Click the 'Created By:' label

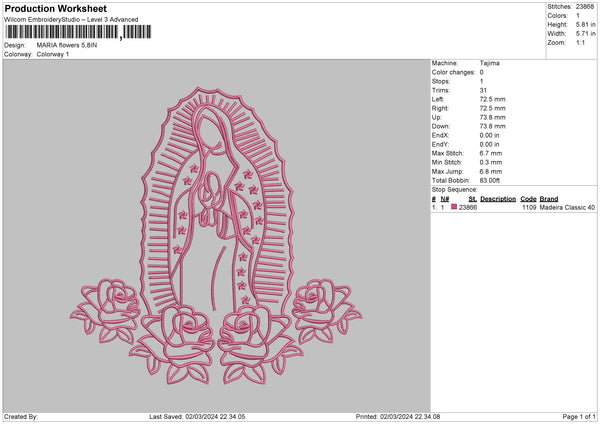[x=21, y=416]
